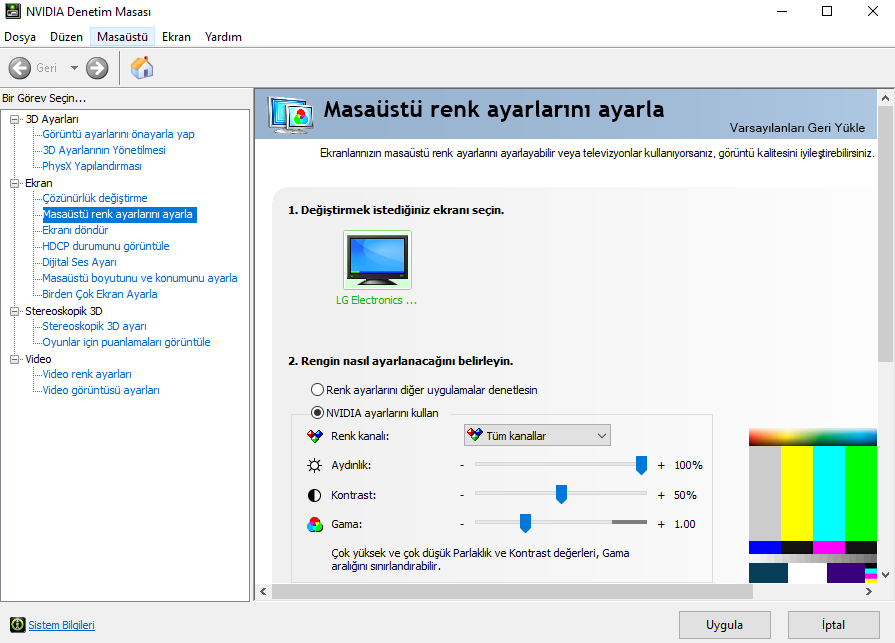Screen dimensions: 895x643
Task: Open the Masaüstü menu
Action: coord(122,37)
